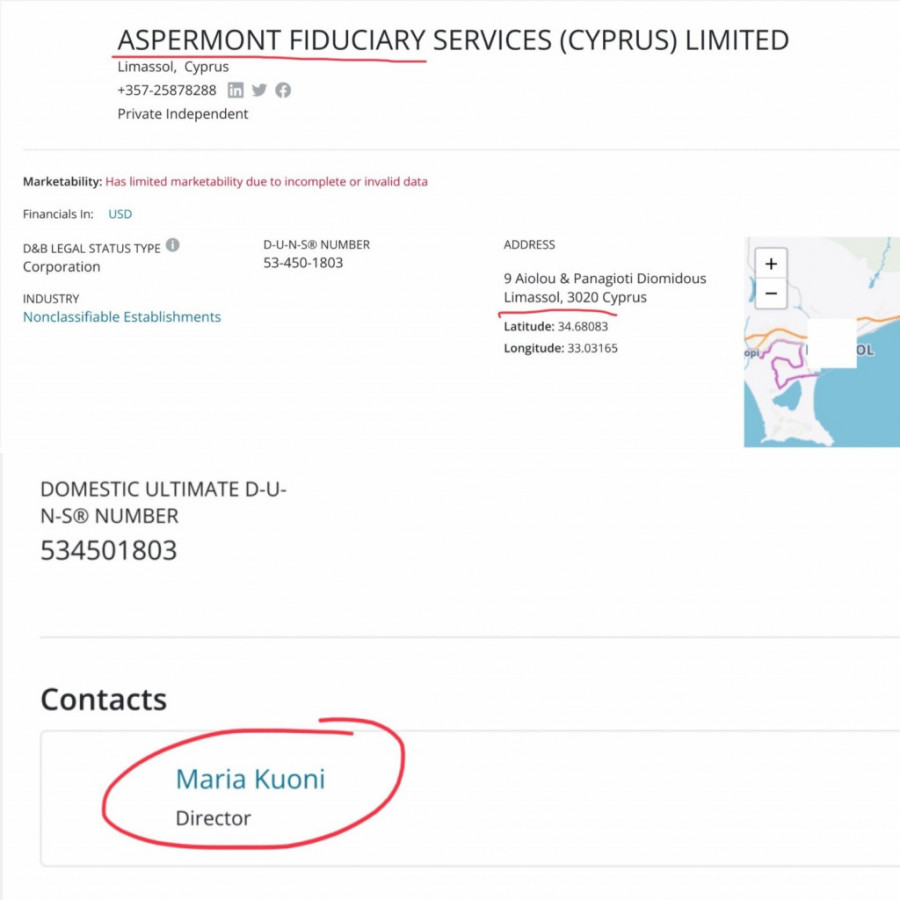Click info icon beside D&B Legal Status Type

coord(173,245)
